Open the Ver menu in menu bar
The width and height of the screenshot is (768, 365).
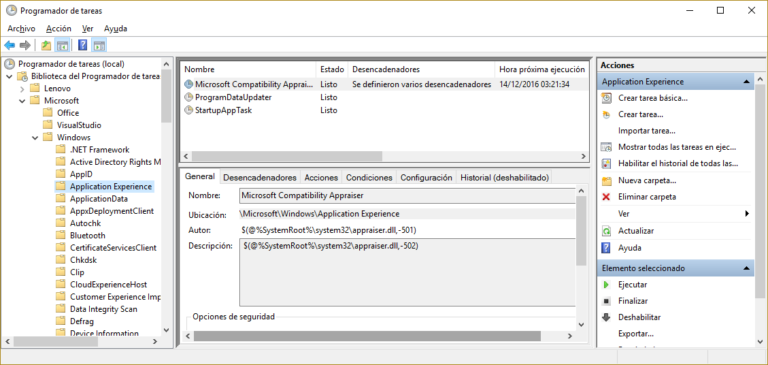point(88,28)
